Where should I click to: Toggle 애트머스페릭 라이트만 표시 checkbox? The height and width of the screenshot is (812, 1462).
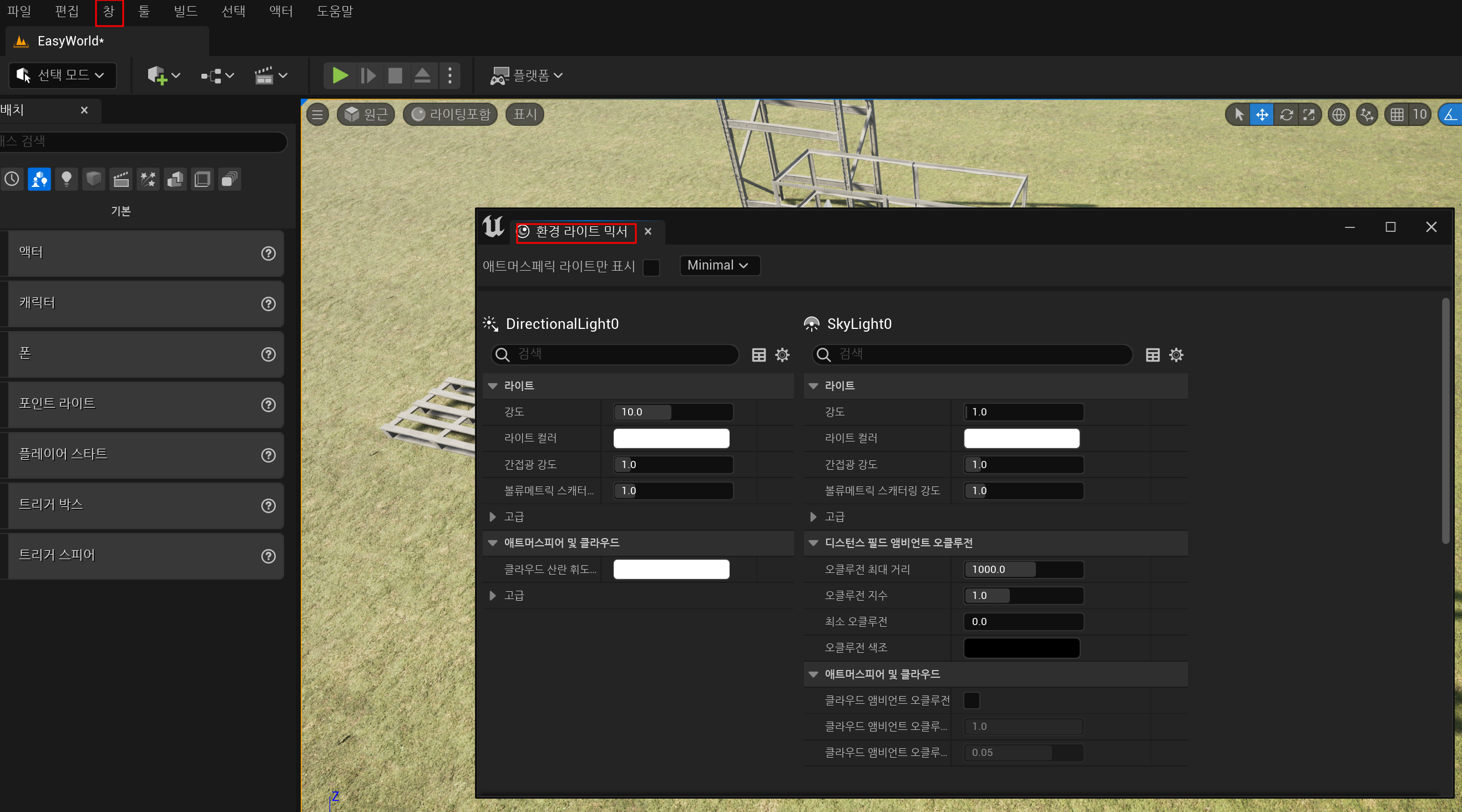[x=651, y=267]
